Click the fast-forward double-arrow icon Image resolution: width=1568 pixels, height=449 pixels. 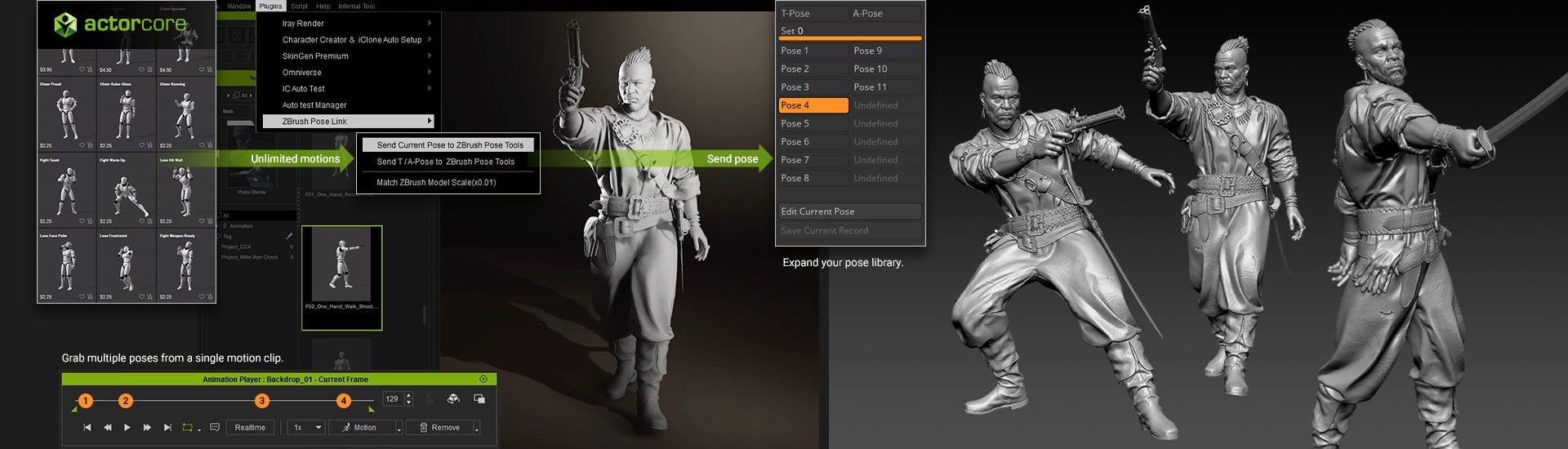[147, 428]
